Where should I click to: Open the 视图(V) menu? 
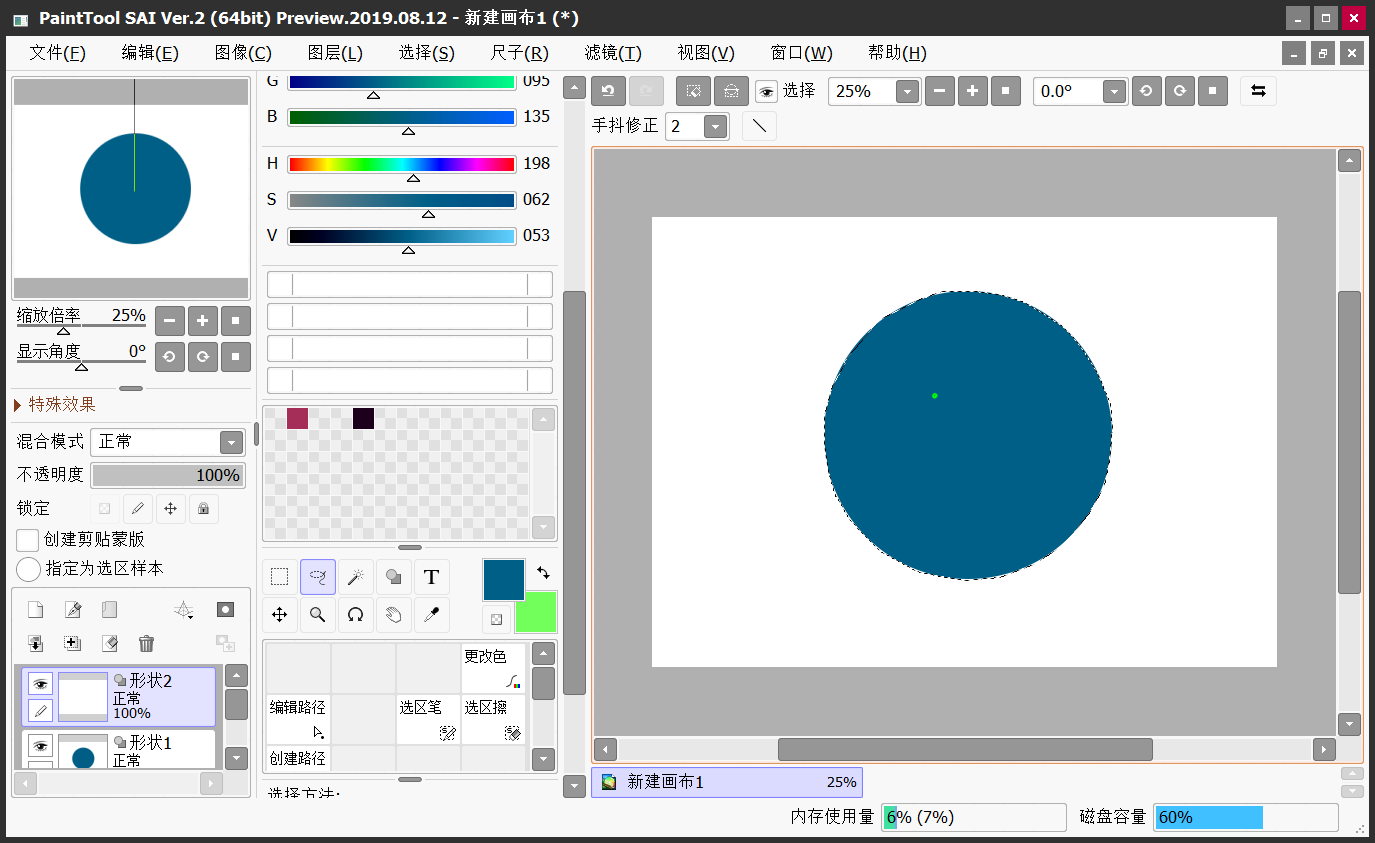706,53
